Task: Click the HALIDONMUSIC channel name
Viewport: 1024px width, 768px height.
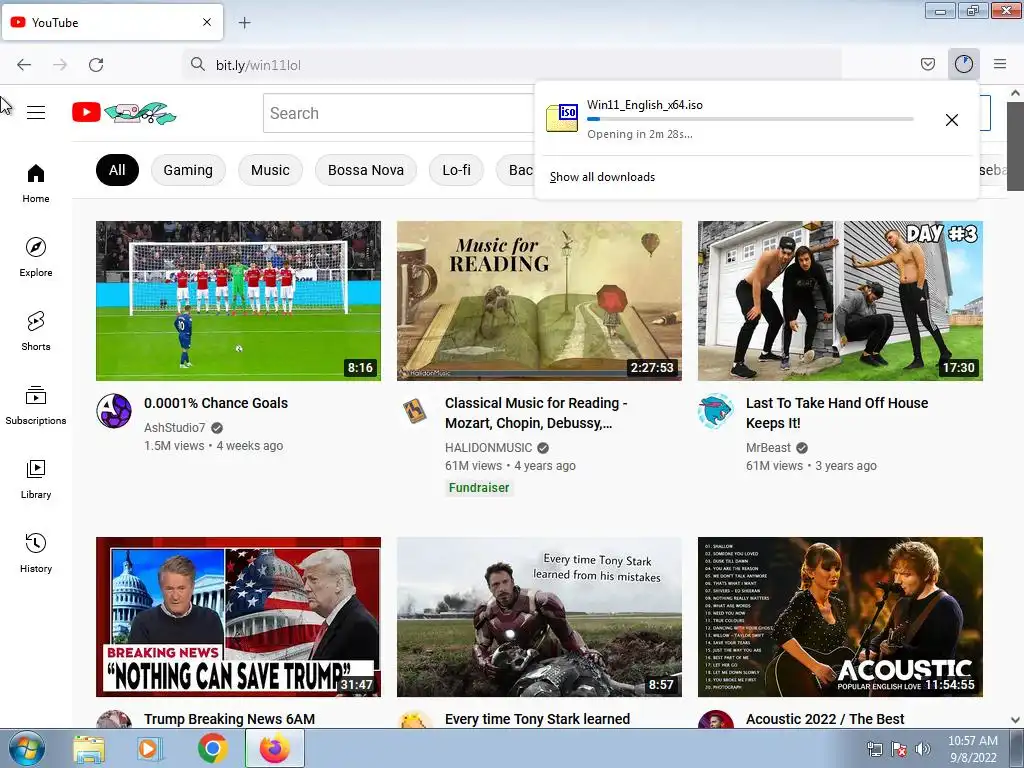Action: (488, 447)
